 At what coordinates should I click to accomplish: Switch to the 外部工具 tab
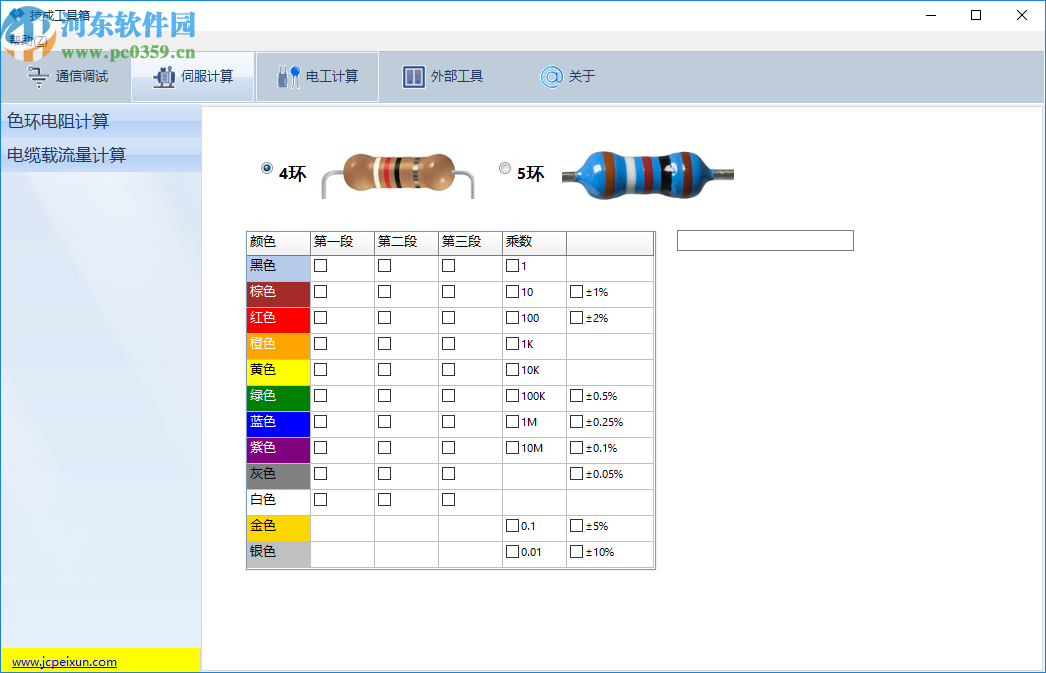tap(443, 77)
